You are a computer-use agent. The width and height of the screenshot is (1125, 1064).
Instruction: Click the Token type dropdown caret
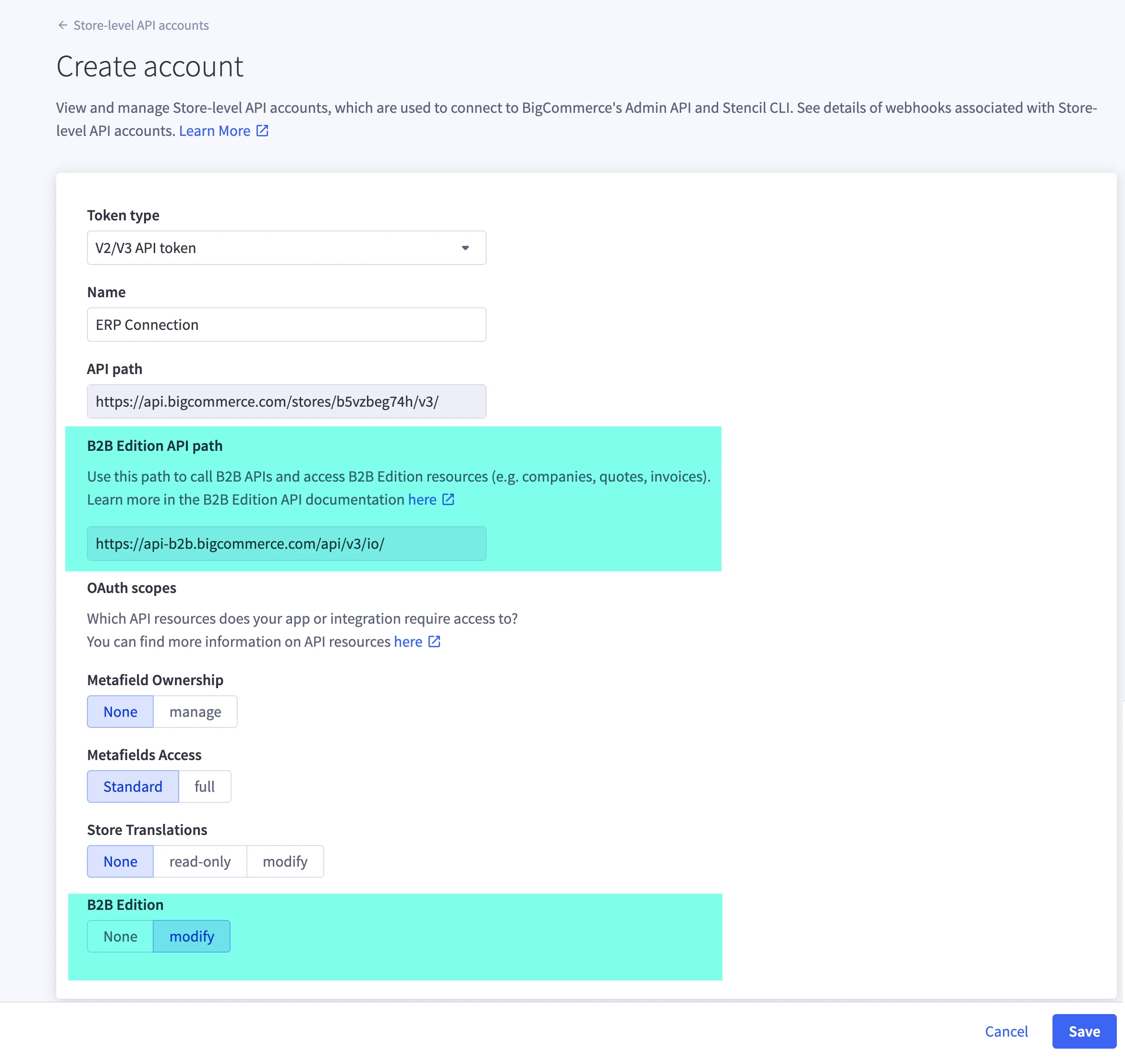tap(465, 248)
